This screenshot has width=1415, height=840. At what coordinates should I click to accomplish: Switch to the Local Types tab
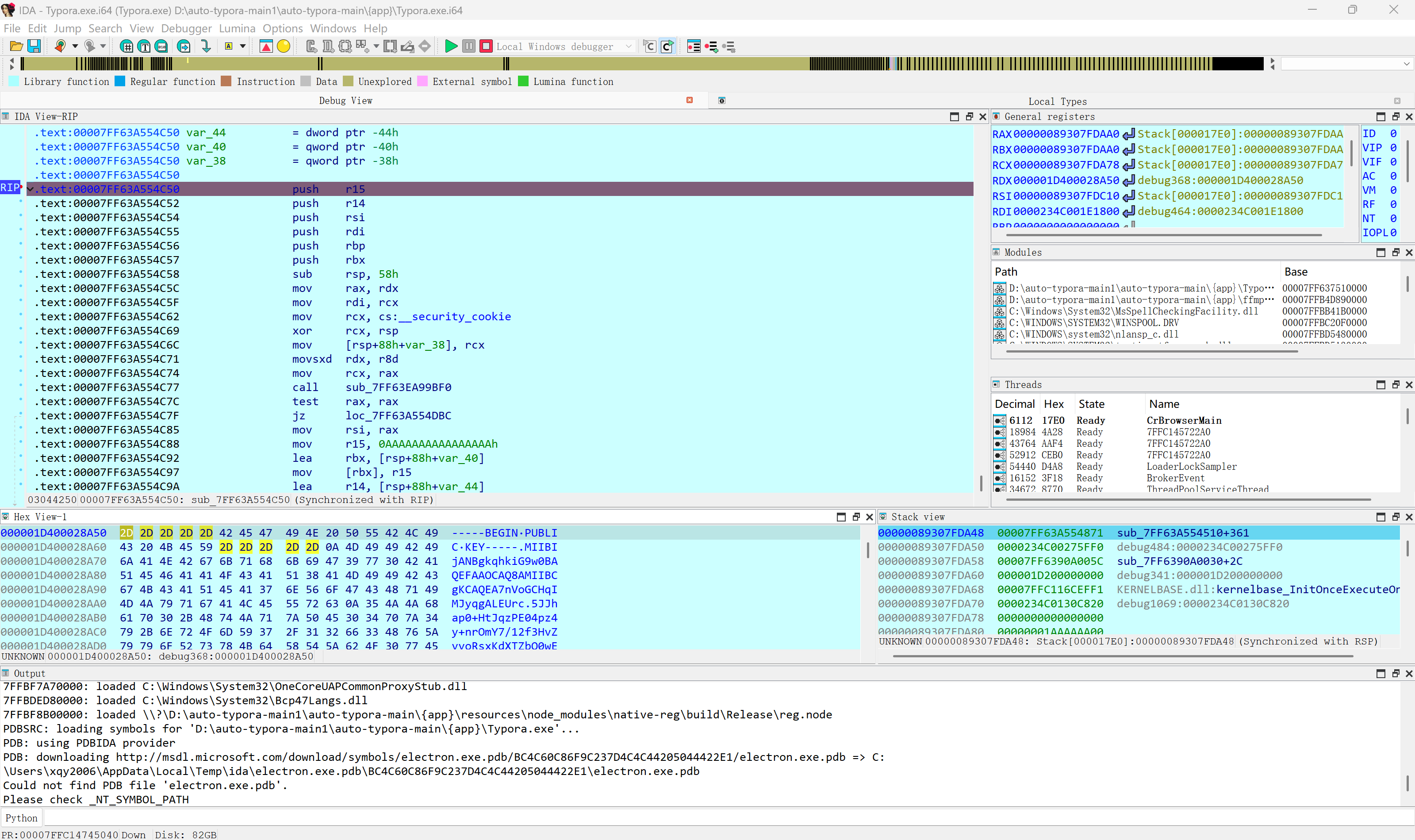click(x=1057, y=101)
